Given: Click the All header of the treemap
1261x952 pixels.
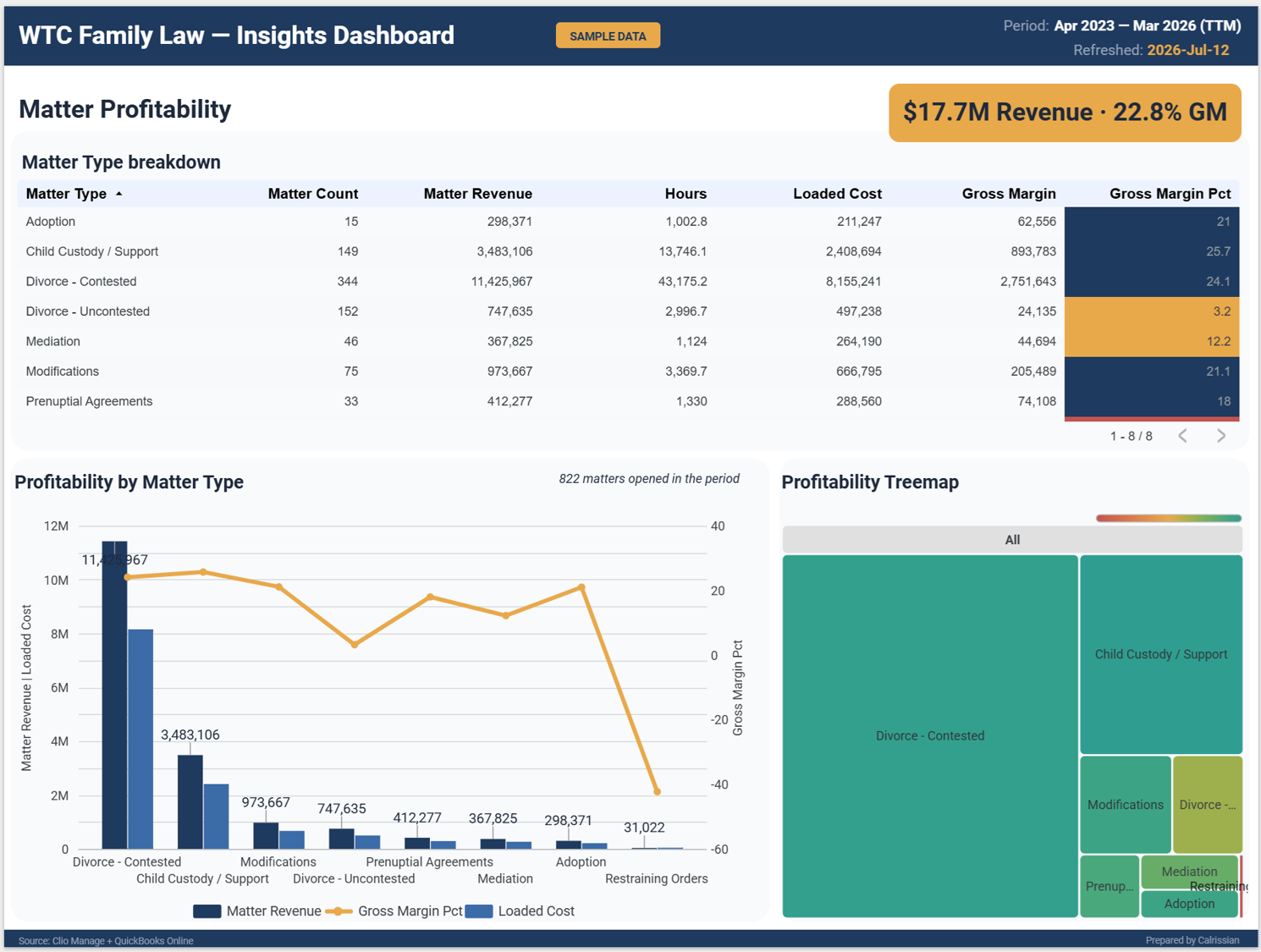Looking at the screenshot, I should point(1012,540).
